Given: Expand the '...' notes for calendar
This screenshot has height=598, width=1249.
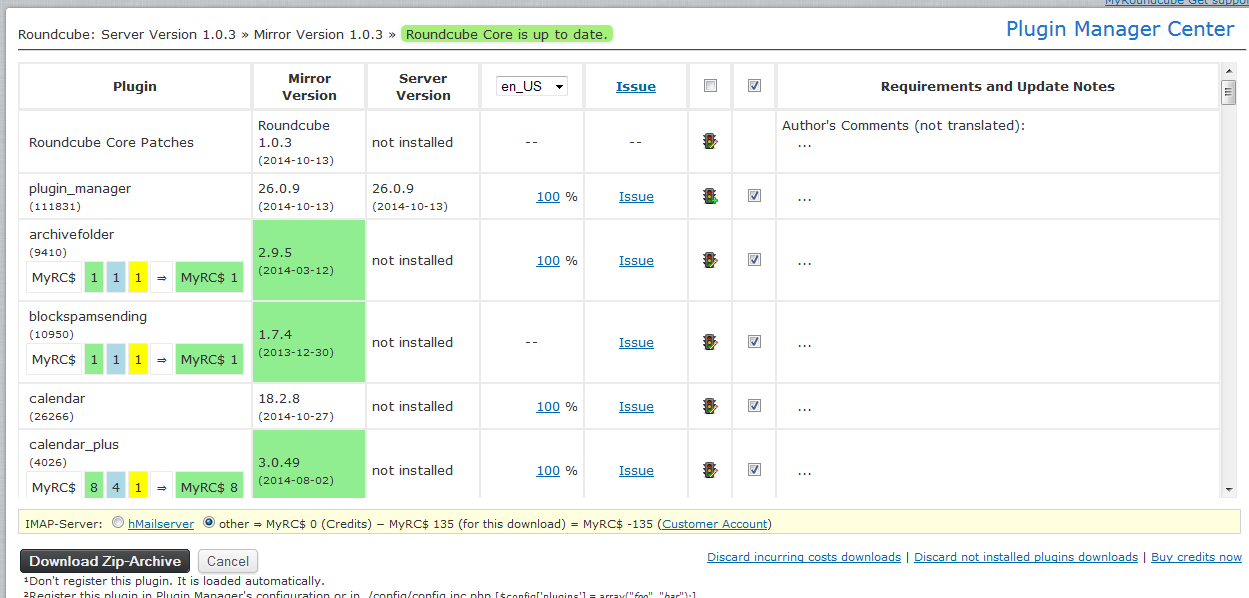Looking at the screenshot, I should pyautogui.click(x=804, y=407).
